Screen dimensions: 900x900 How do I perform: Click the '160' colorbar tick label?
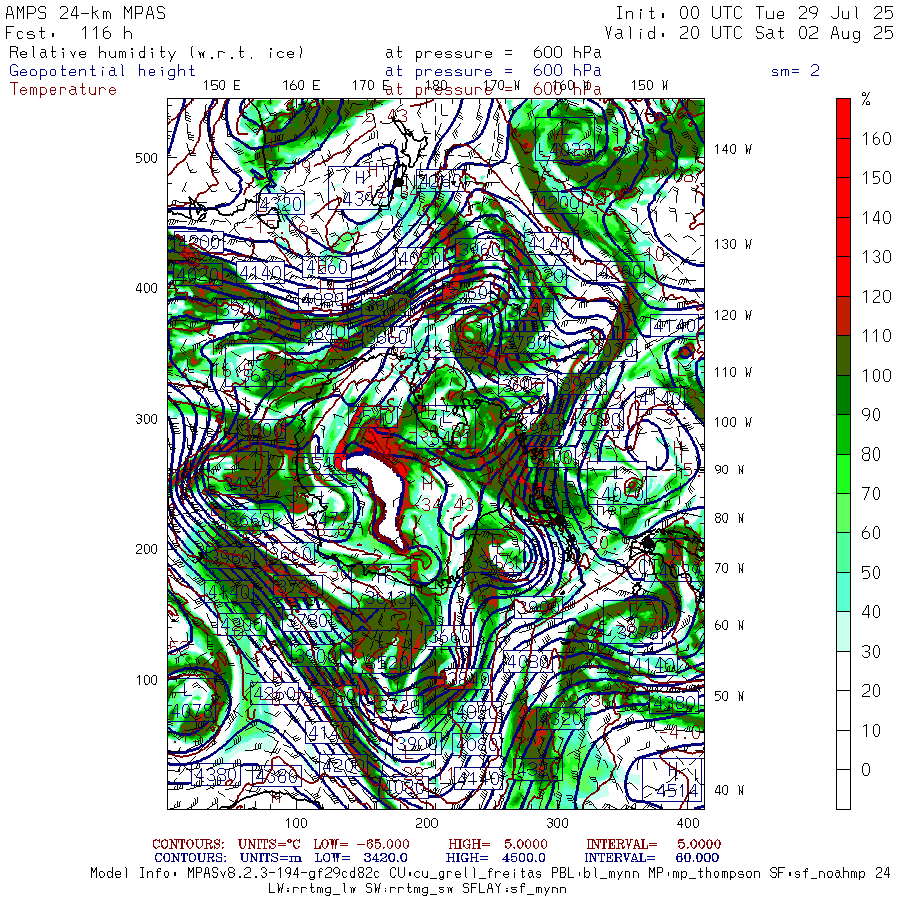pos(876,139)
